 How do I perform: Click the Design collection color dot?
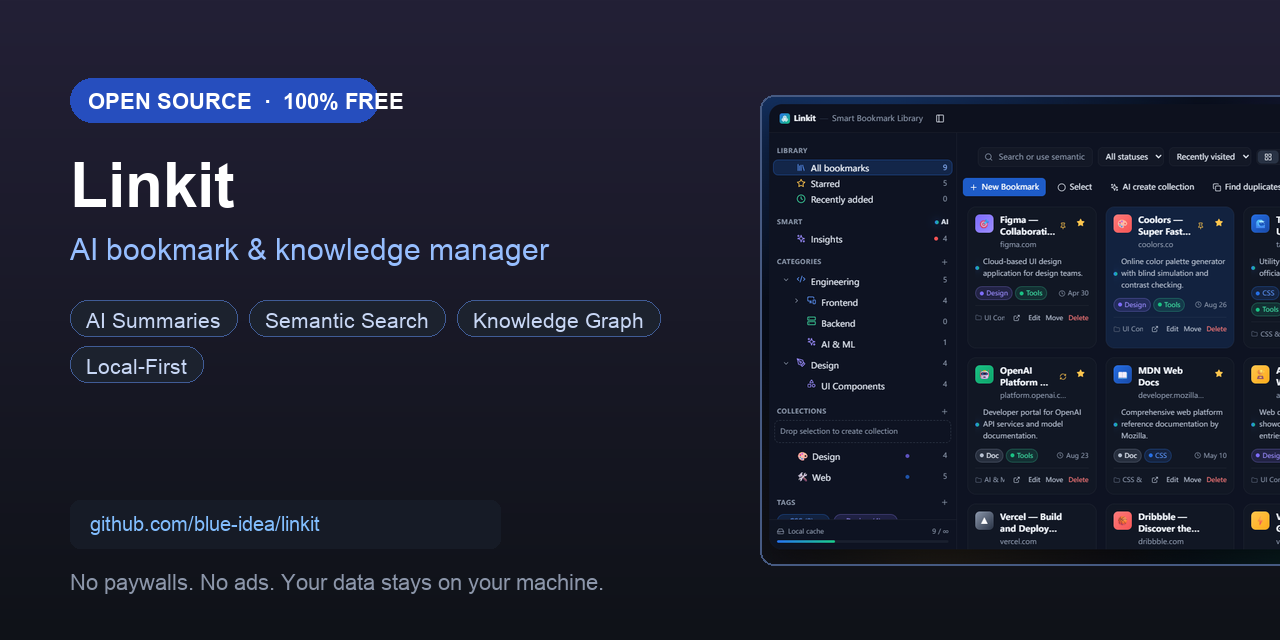click(x=907, y=456)
